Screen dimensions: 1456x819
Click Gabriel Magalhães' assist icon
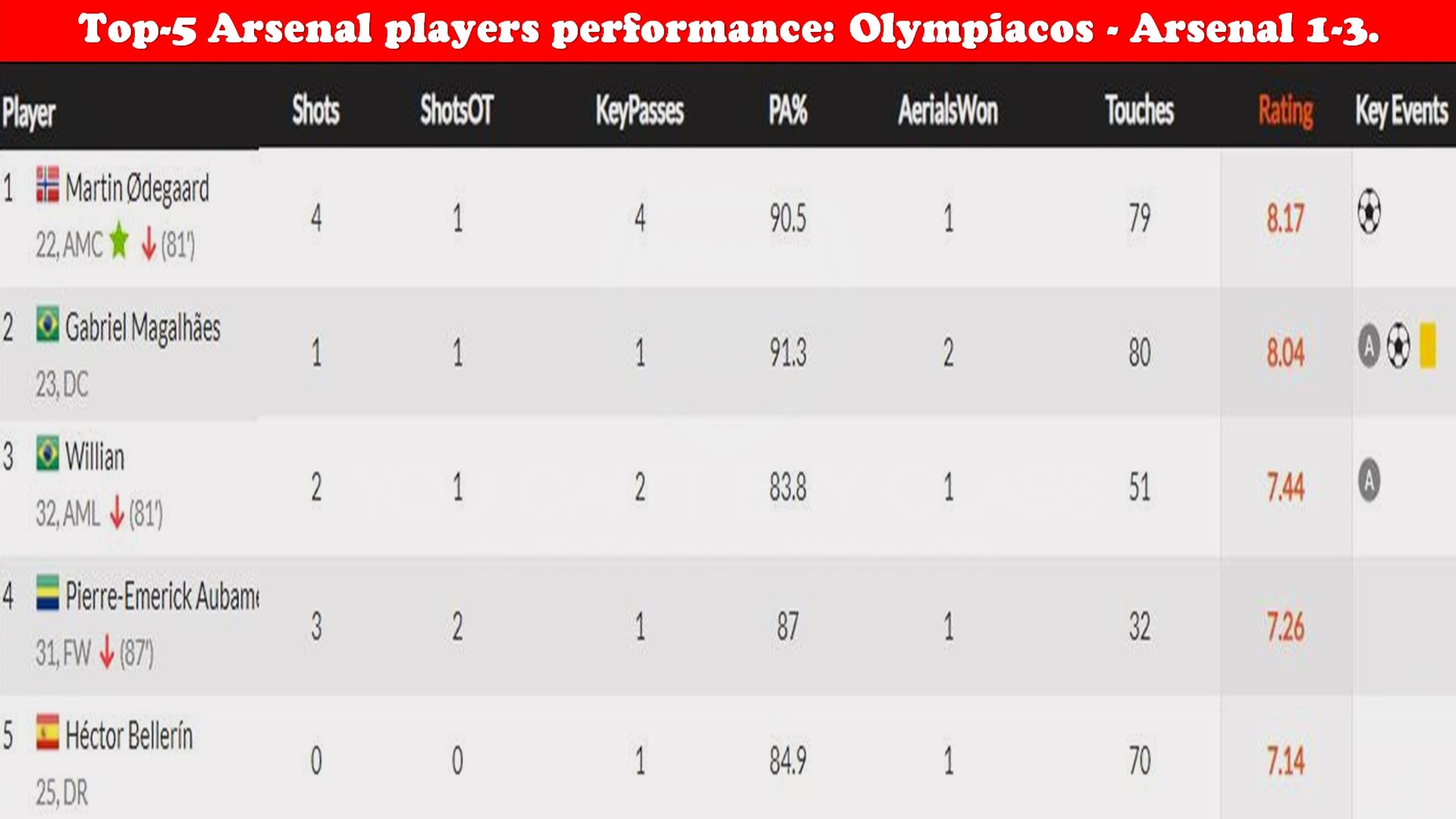pyautogui.click(x=1369, y=346)
